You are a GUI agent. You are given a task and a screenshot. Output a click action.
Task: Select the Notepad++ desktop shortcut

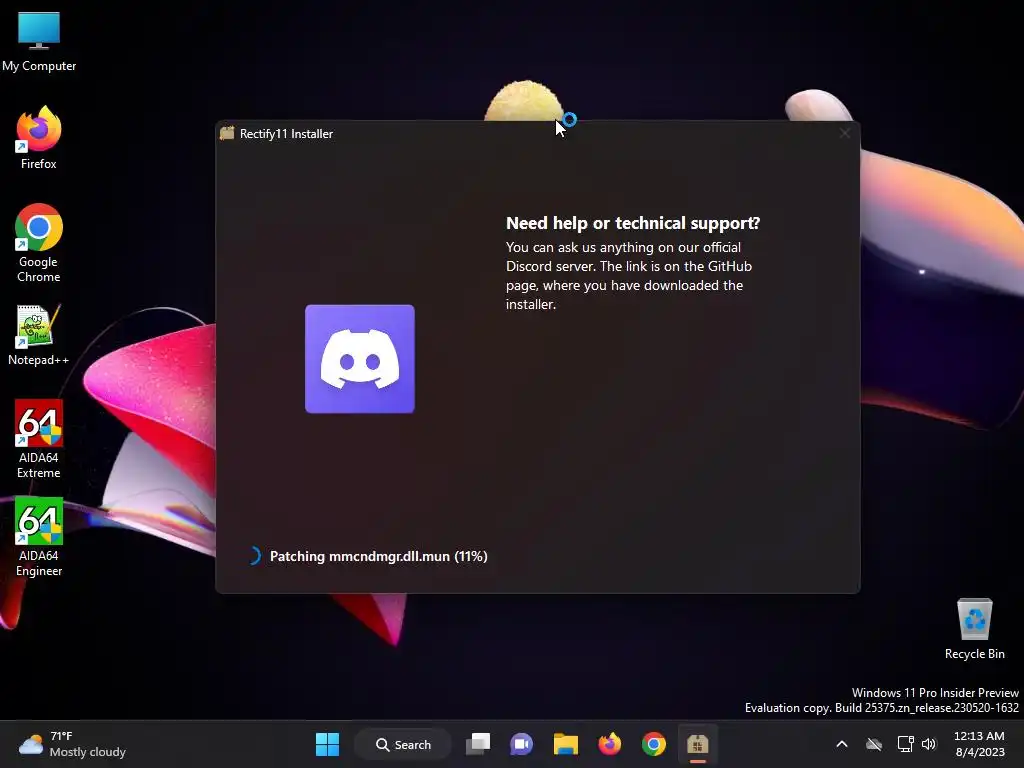(39, 335)
